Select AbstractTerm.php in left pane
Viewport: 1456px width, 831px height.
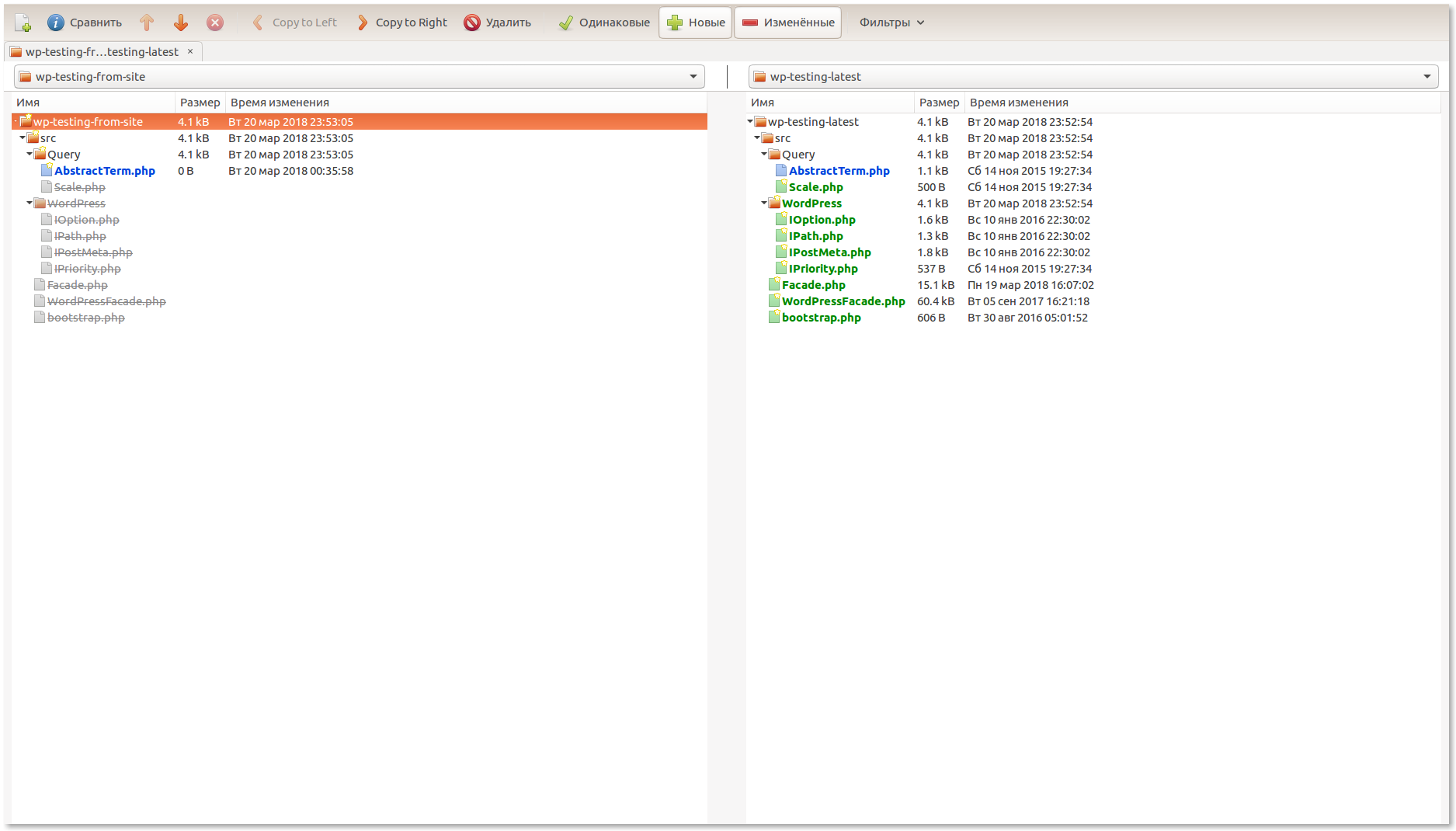(105, 171)
